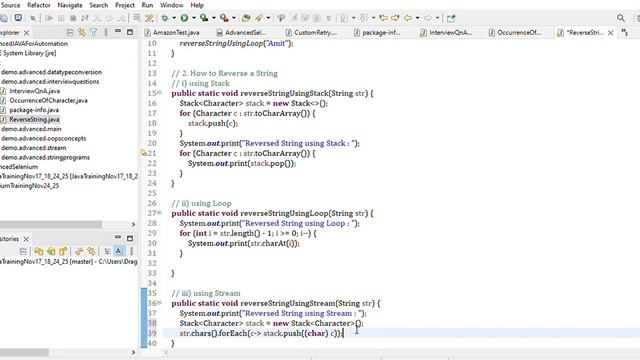Close the ReverseStri... editor tab

611,33
